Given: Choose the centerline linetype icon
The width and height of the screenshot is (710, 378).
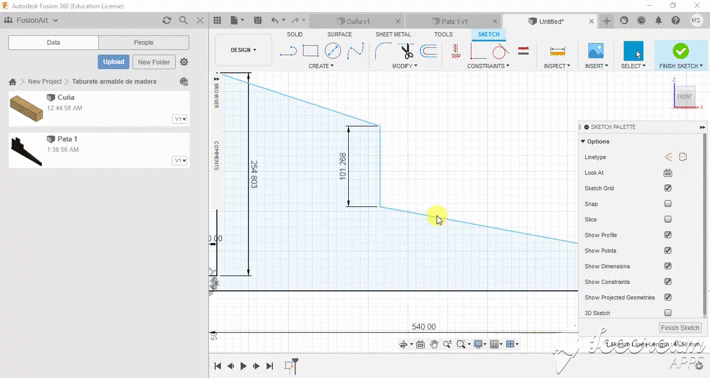Looking at the screenshot, I should [683, 157].
